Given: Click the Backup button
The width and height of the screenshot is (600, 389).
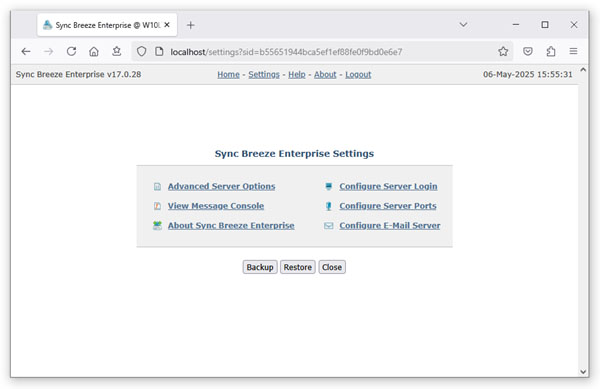Looking at the screenshot, I should point(260,267).
